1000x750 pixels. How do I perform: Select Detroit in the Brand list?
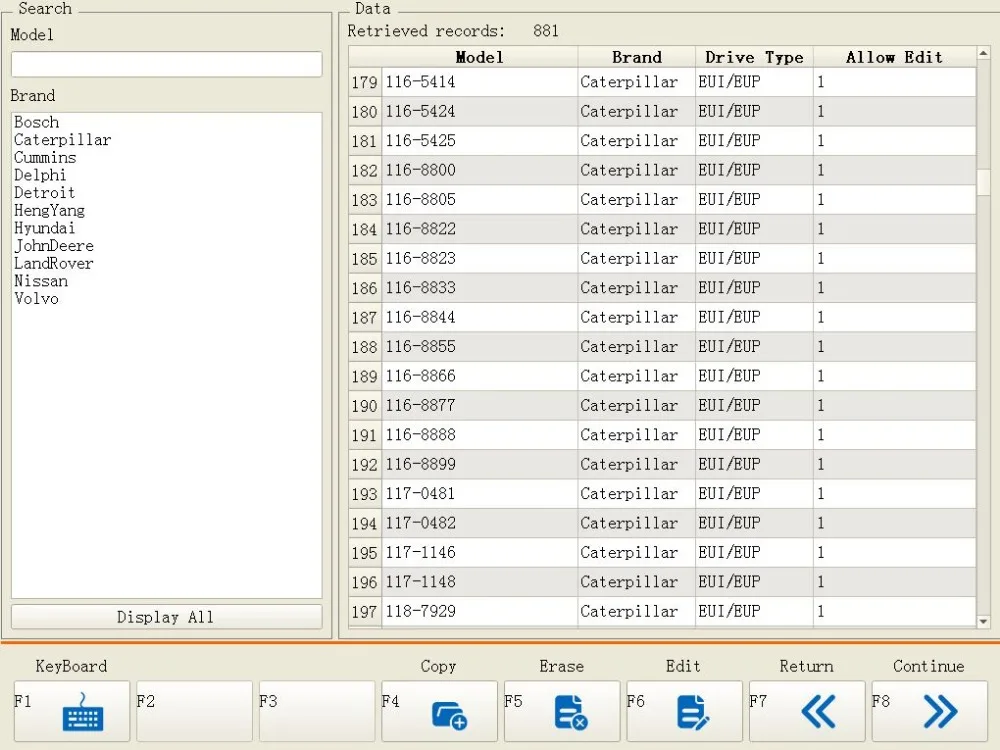tap(44, 193)
